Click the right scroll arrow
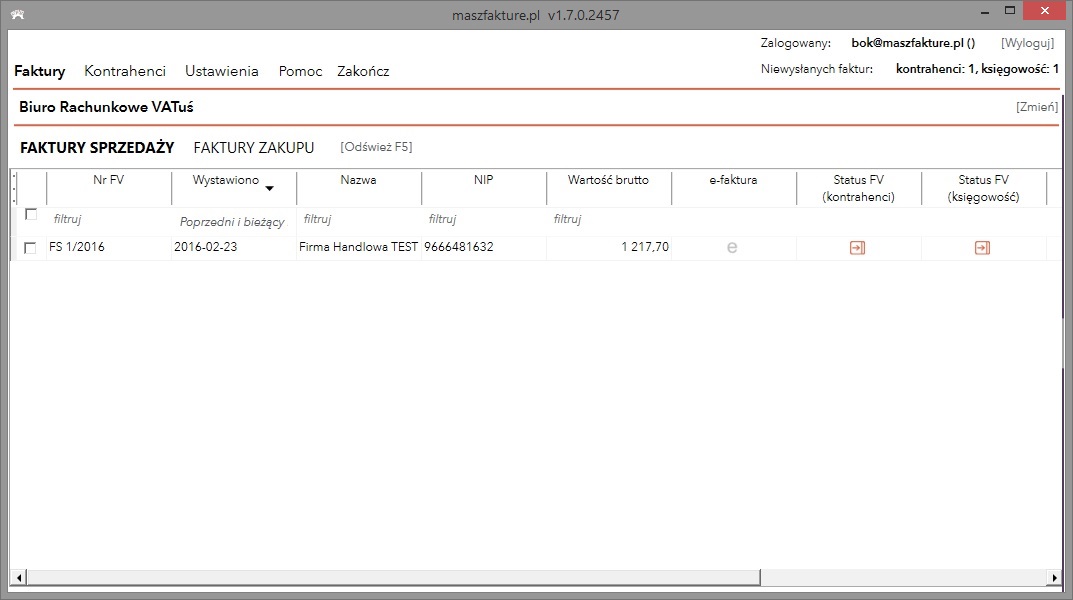Image resolution: width=1073 pixels, height=600 pixels. click(1055, 578)
